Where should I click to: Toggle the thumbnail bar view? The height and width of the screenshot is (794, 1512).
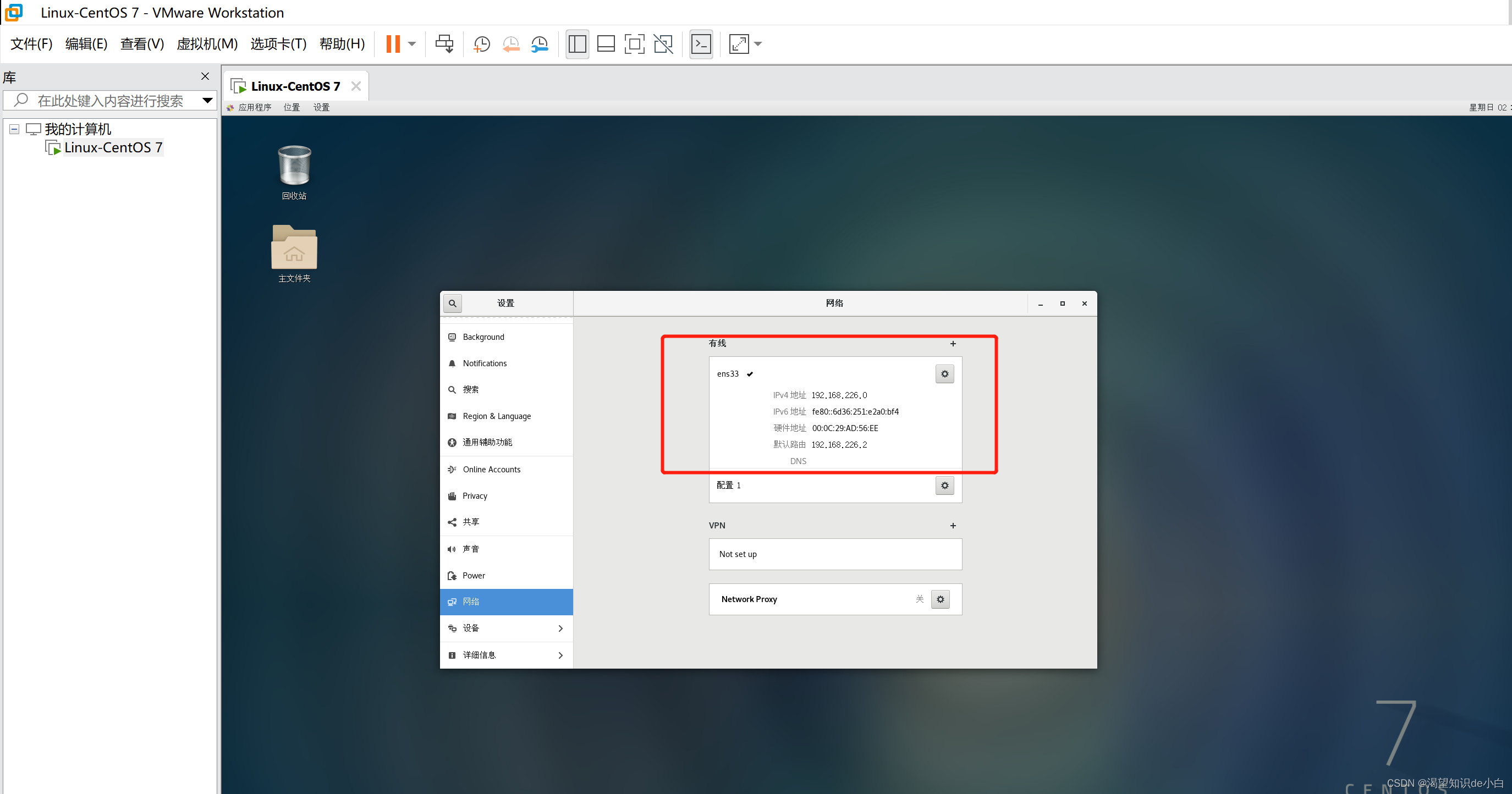tap(606, 44)
